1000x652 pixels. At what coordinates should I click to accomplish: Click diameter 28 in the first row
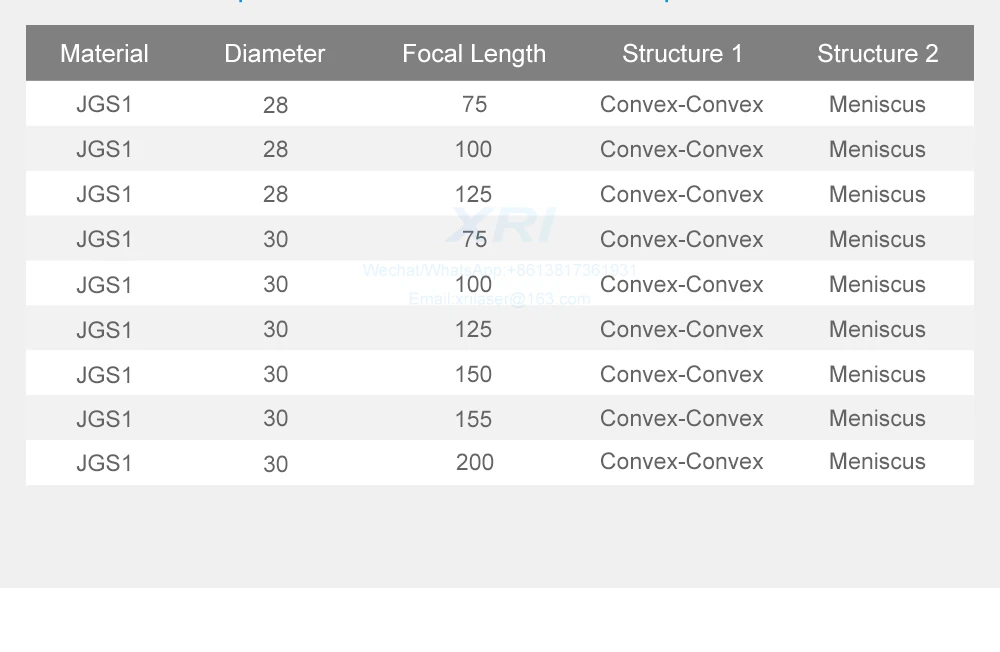click(275, 105)
